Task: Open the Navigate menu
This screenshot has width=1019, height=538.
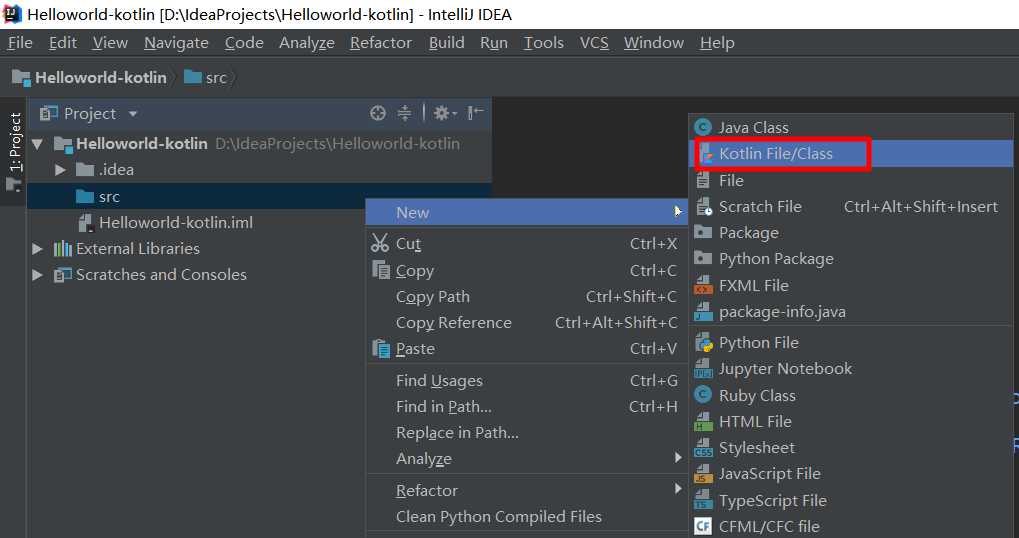Action: [x=176, y=43]
